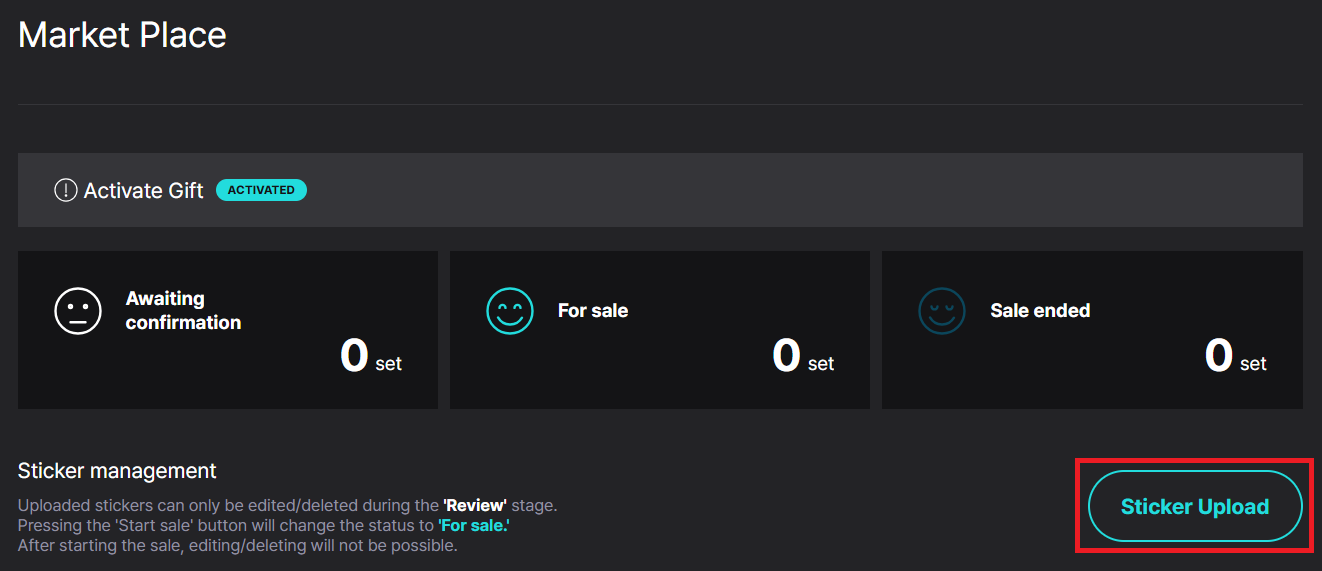The image size is (1322, 571).
Task: Click the For sale 0 set count
Action: pos(803,356)
